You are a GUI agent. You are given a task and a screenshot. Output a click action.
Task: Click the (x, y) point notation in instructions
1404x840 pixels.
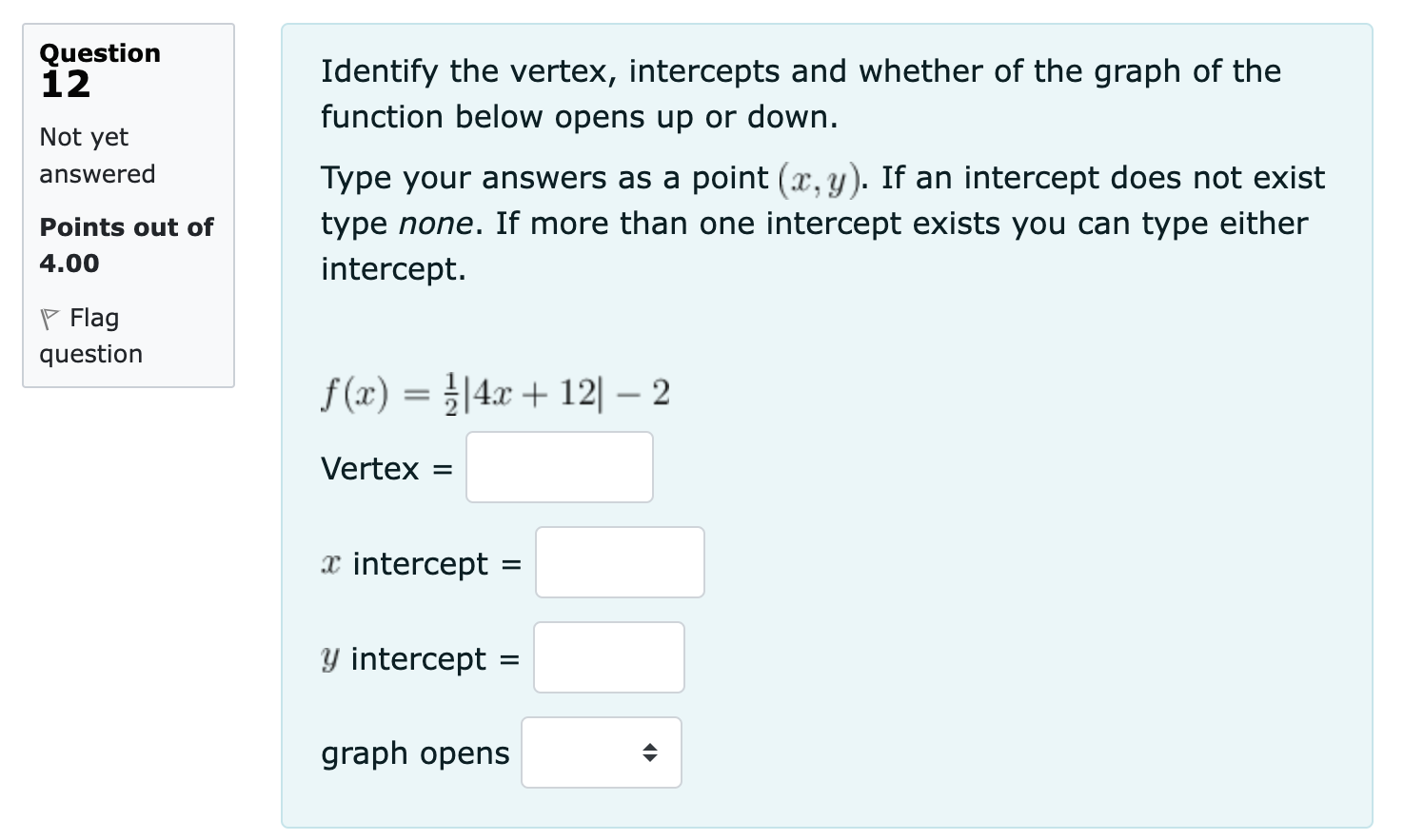click(818, 179)
